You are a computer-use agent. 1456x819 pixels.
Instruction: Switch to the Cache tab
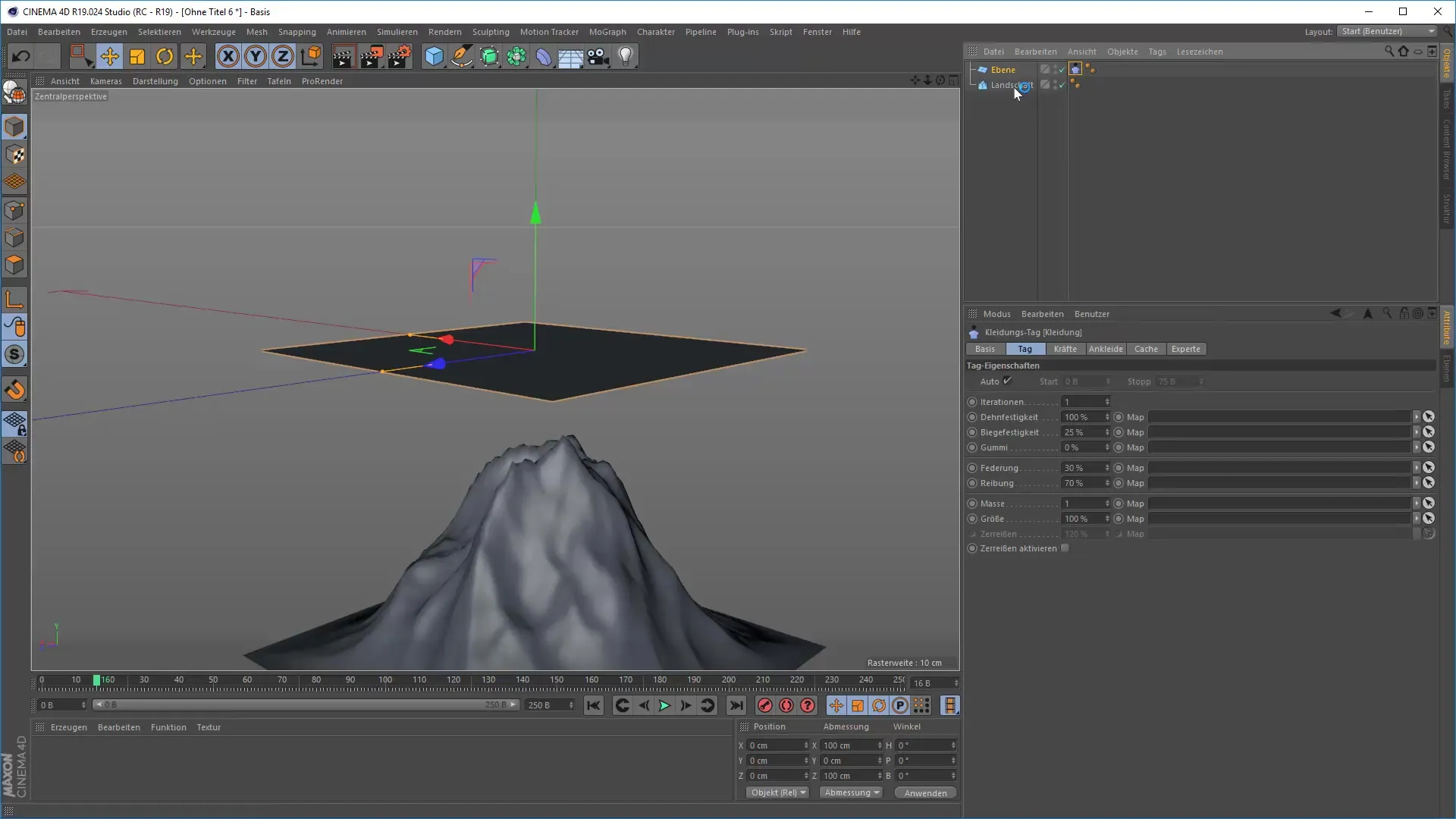pyautogui.click(x=1146, y=349)
